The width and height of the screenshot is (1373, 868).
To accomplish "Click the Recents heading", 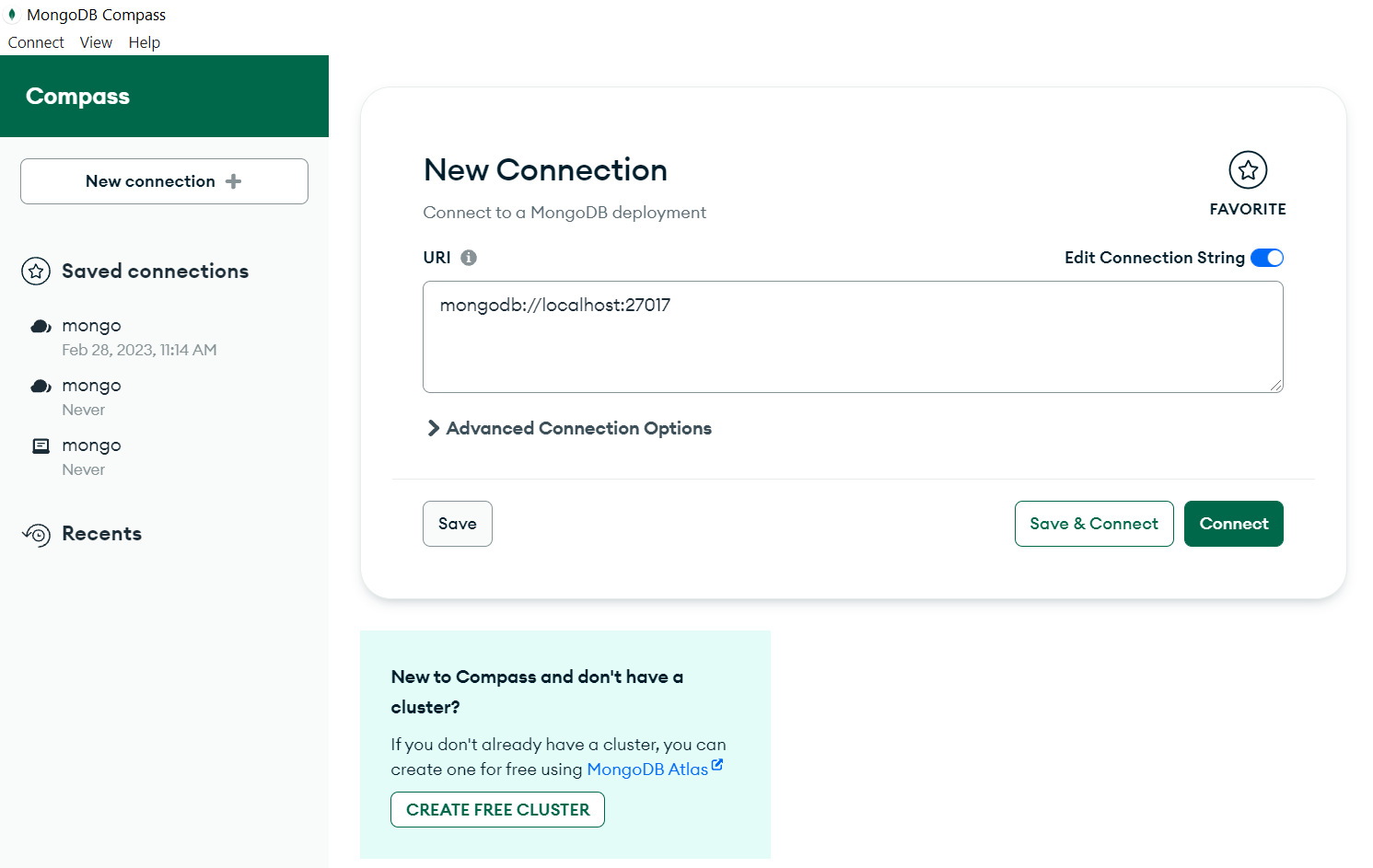I will tap(101, 534).
